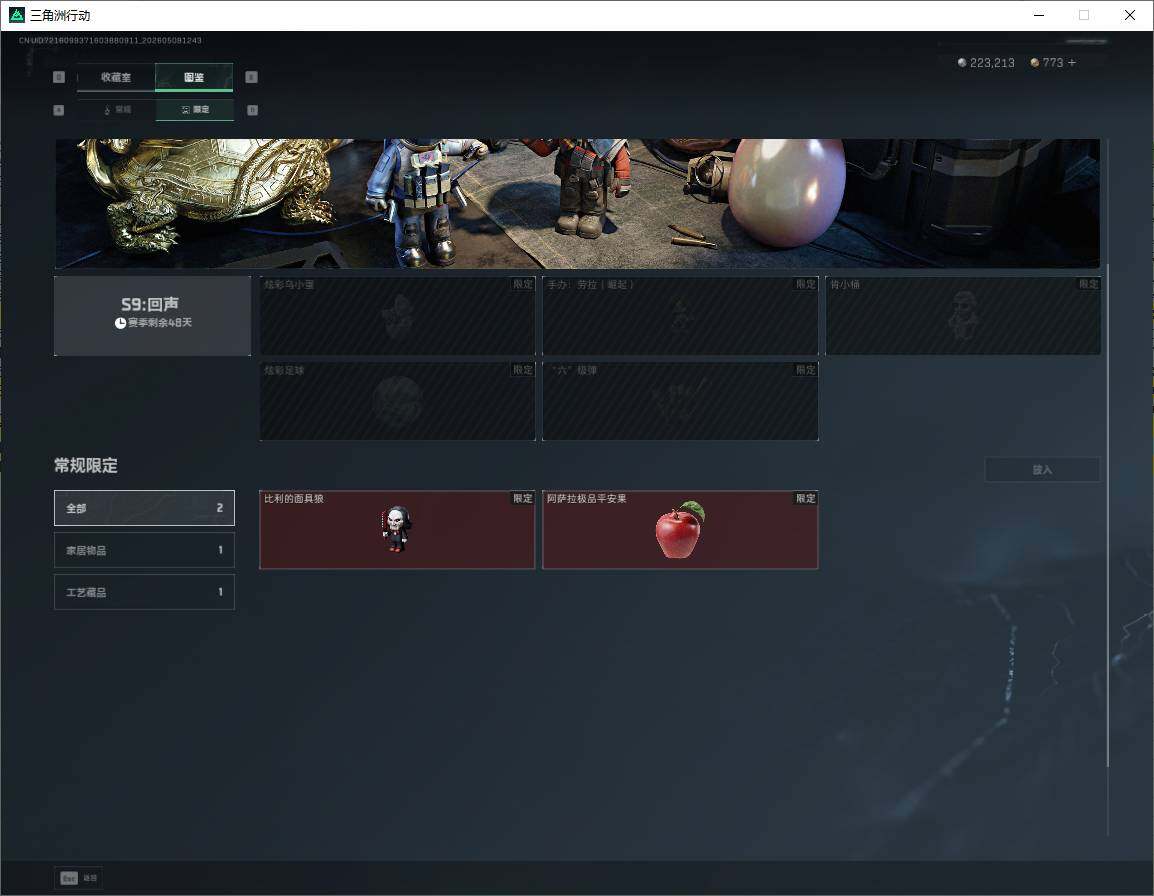Viewport: 1154px width, 896px height.
Task: Switch to the 收藏室 tab
Action: click(116, 77)
